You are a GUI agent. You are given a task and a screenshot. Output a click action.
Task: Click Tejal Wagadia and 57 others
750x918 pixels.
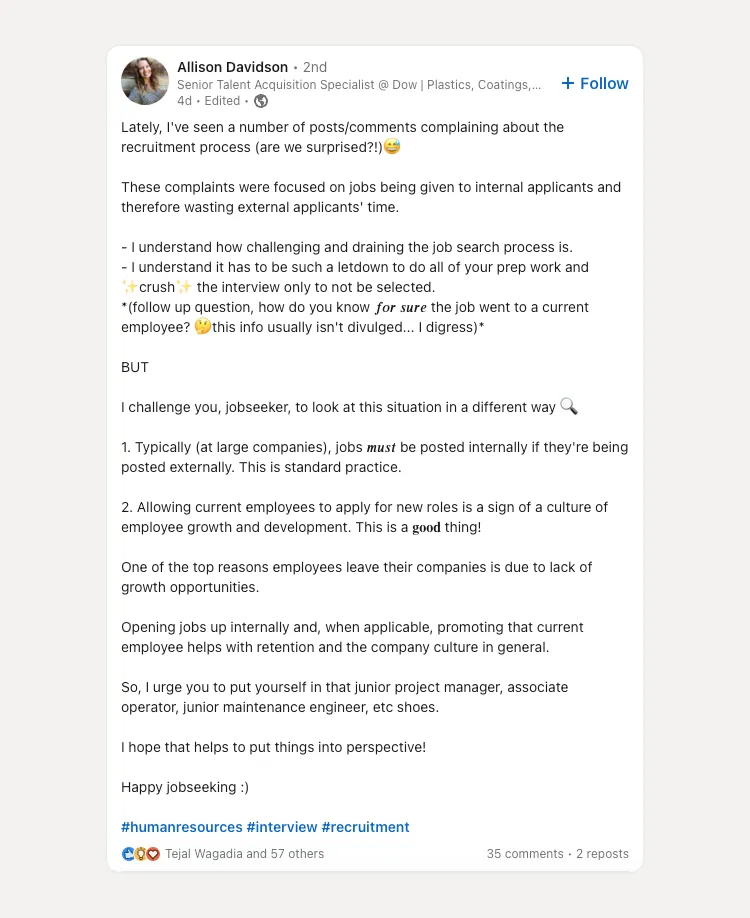[x=243, y=854]
